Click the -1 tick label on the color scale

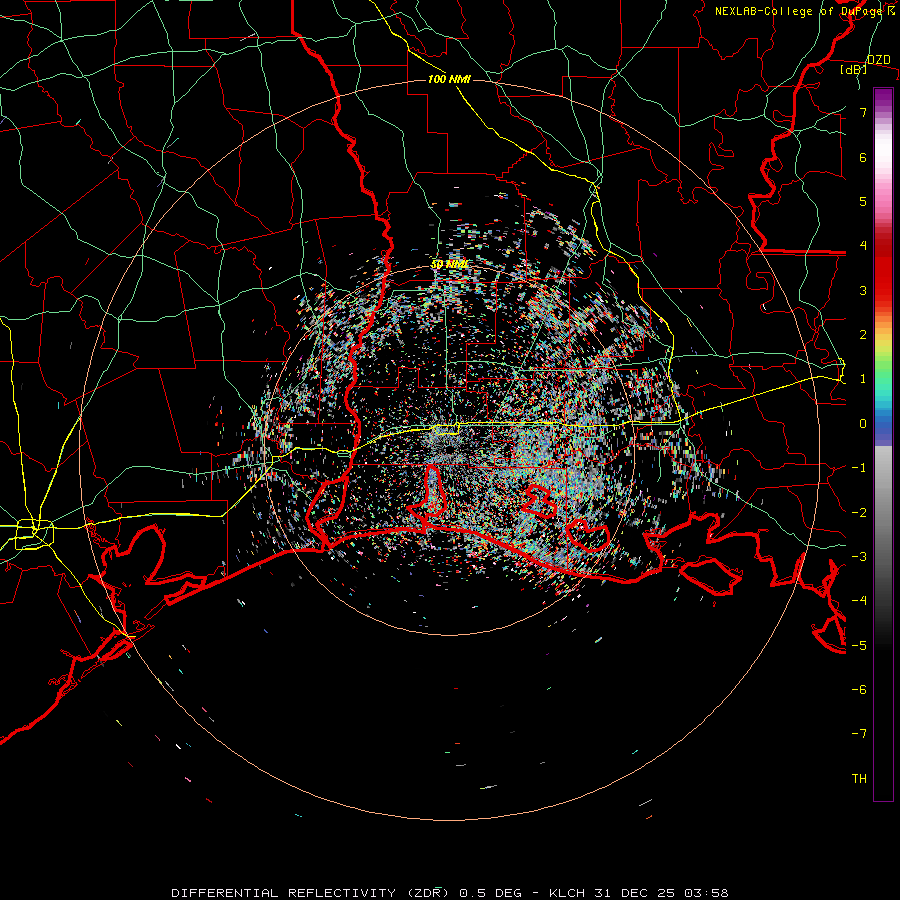point(859,468)
